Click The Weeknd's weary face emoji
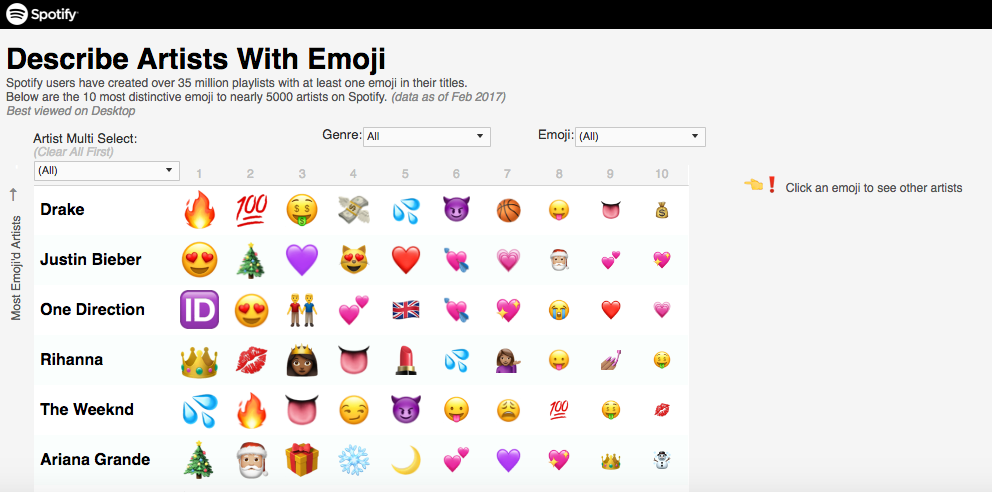 (508, 410)
